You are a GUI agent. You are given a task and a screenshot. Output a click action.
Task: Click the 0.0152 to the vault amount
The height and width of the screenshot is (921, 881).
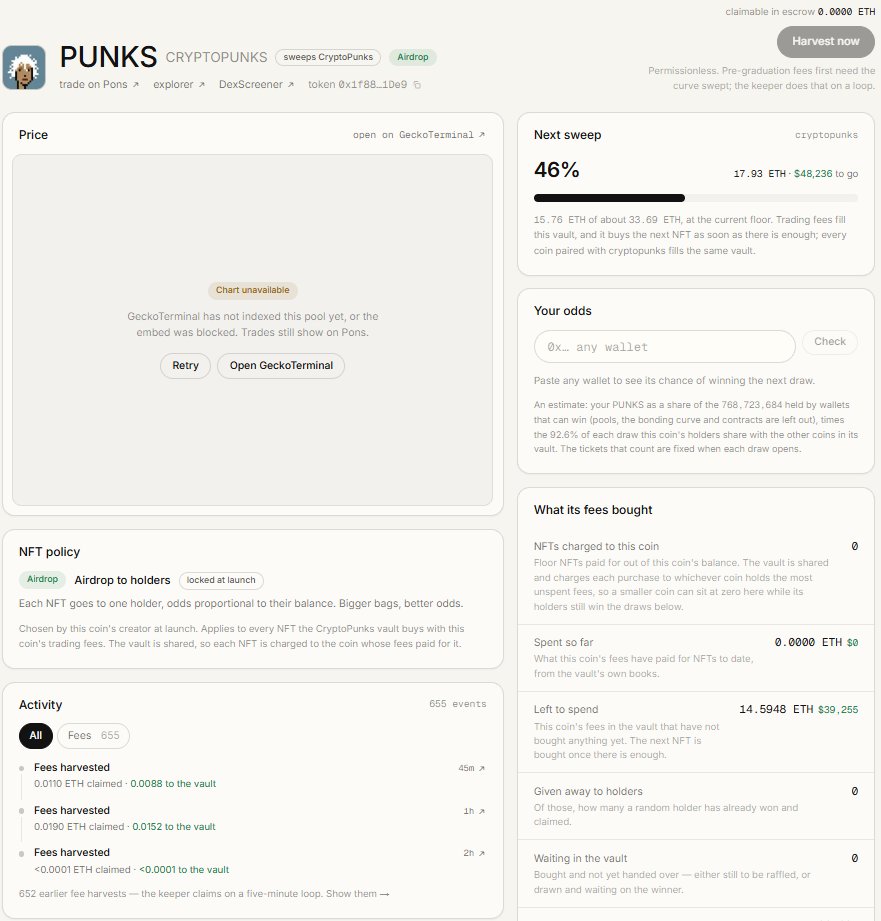[174, 827]
